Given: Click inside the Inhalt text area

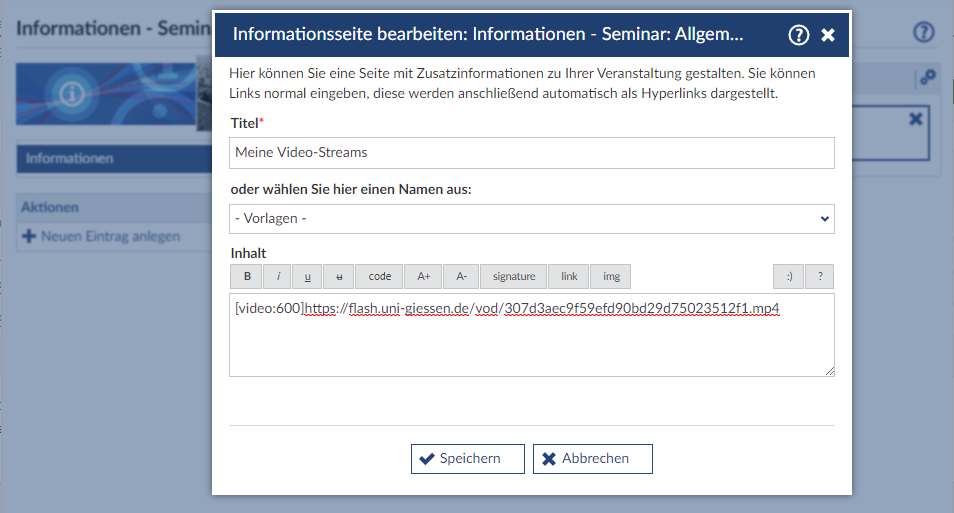Looking at the screenshot, I should click(x=531, y=345).
